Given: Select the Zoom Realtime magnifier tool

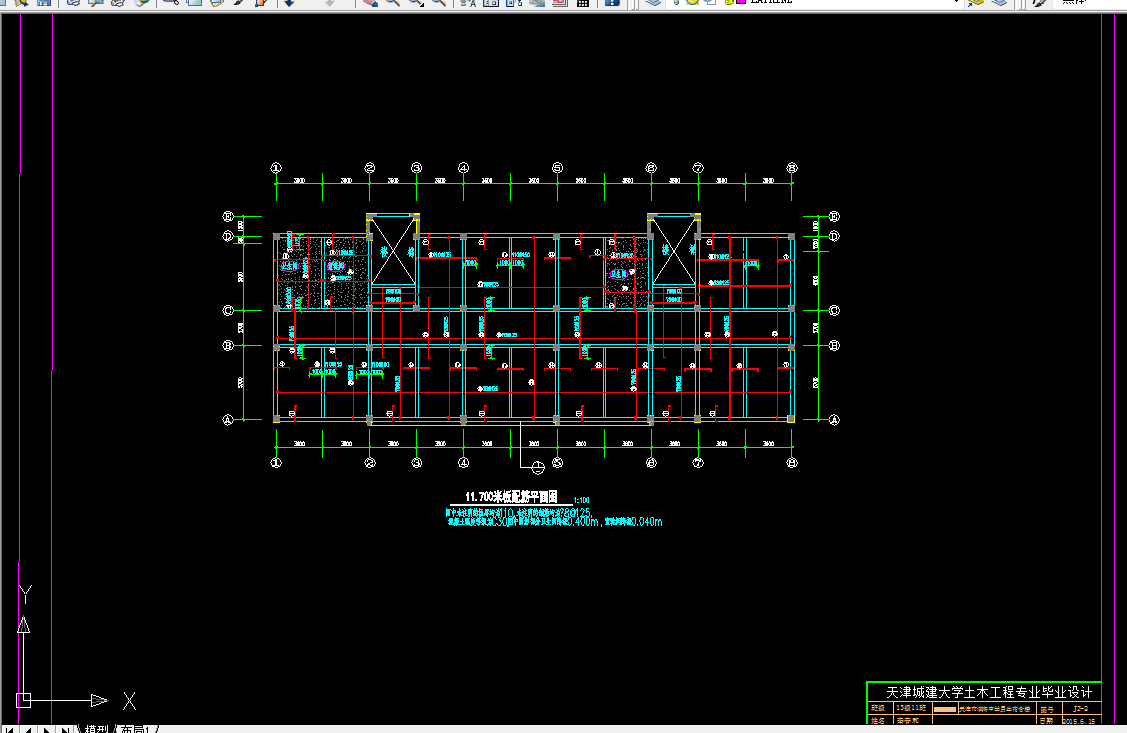Looking at the screenshot, I should 392,3.
